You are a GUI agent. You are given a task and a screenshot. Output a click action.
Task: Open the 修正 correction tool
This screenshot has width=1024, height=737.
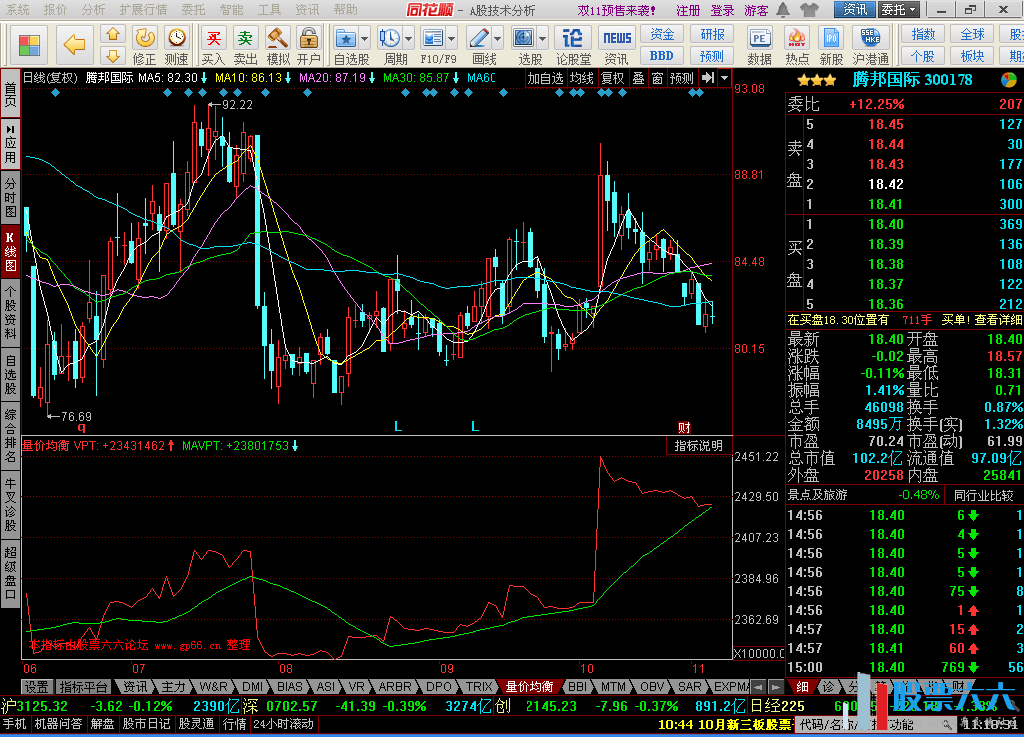[x=144, y=45]
